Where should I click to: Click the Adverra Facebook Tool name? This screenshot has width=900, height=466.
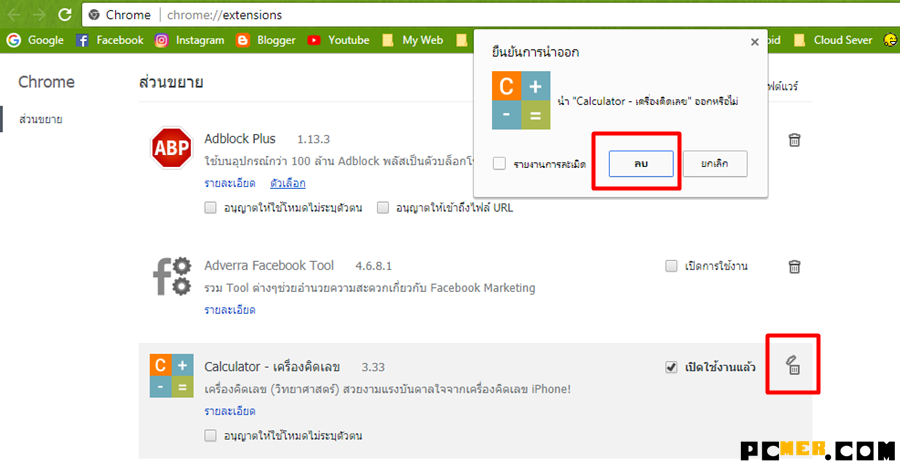tap(269, 266)
